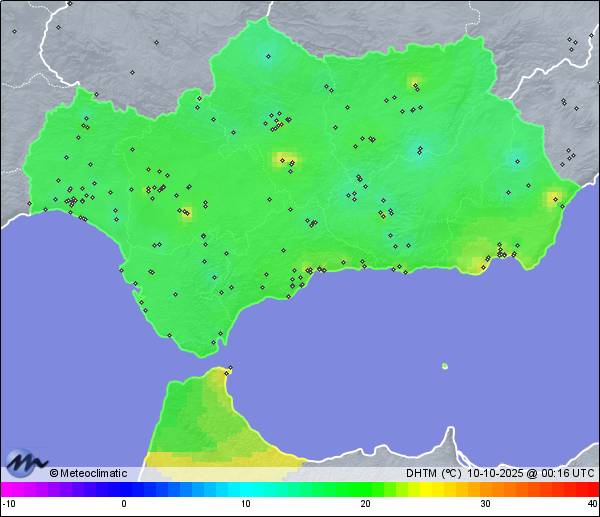Viewport: 600px width, 517px height.
Task: Click the southernmost station marker near Tarifa
Action: tap(213, 344)
